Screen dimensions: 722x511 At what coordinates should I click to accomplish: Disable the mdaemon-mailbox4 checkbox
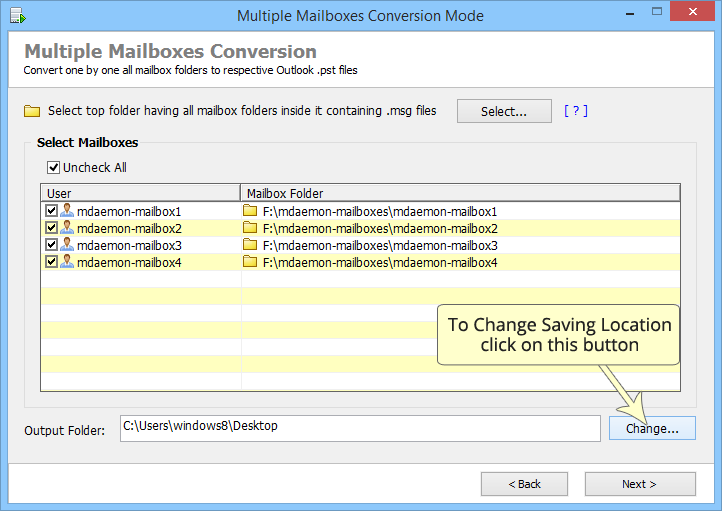[51, 261]
